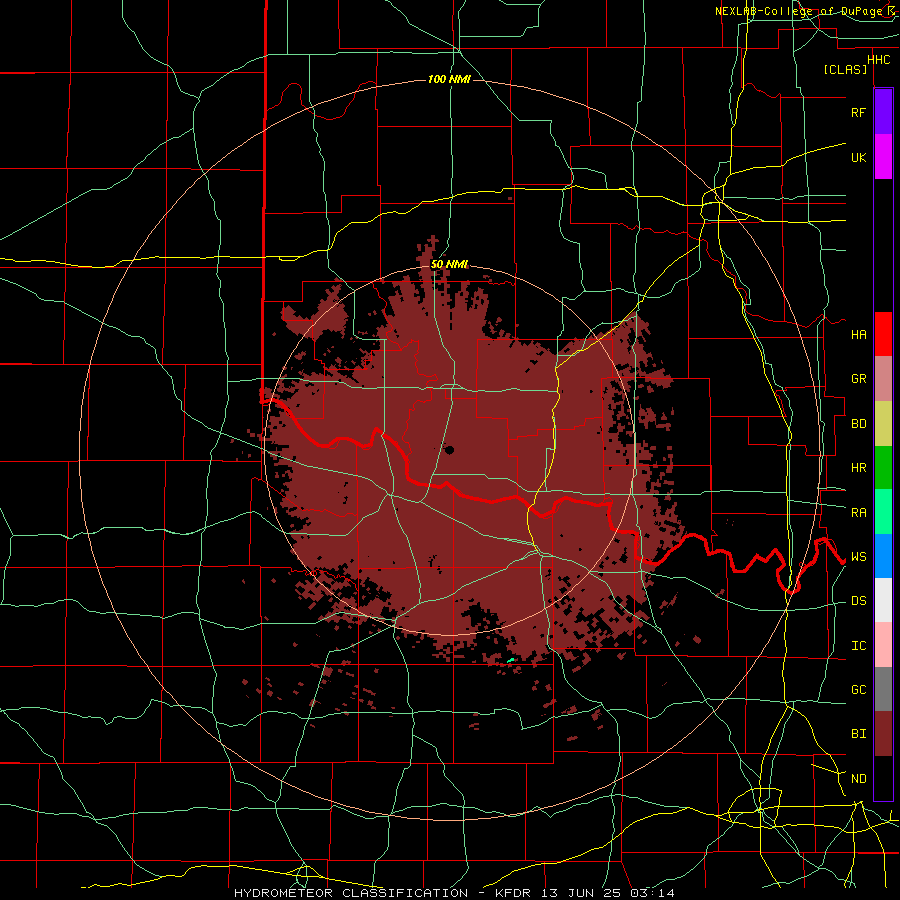Click the BD legend label
900x900 pixels.
[858, 424]
